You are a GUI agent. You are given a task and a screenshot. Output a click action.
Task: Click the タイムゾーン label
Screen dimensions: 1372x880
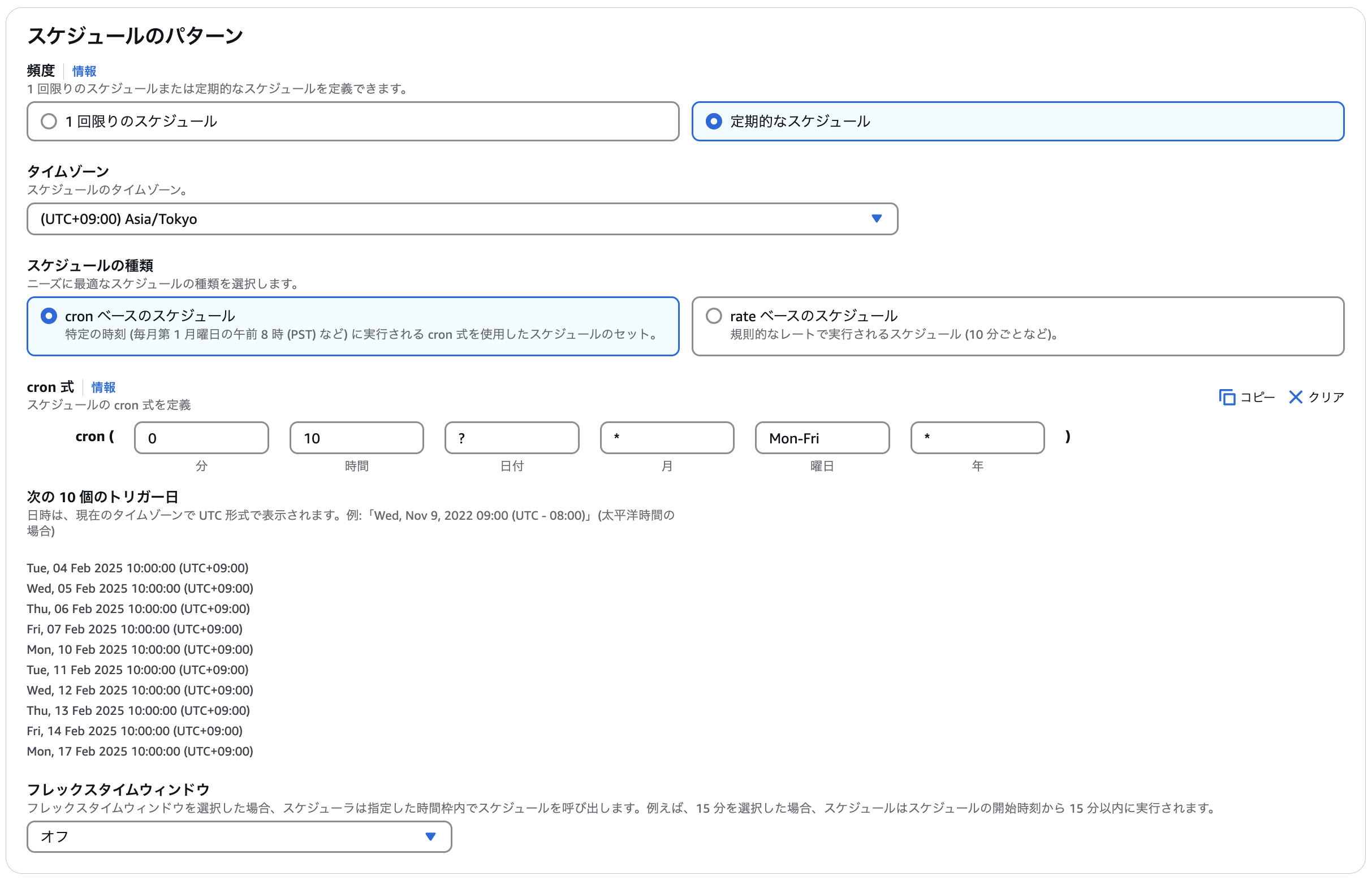click(68, 171)
